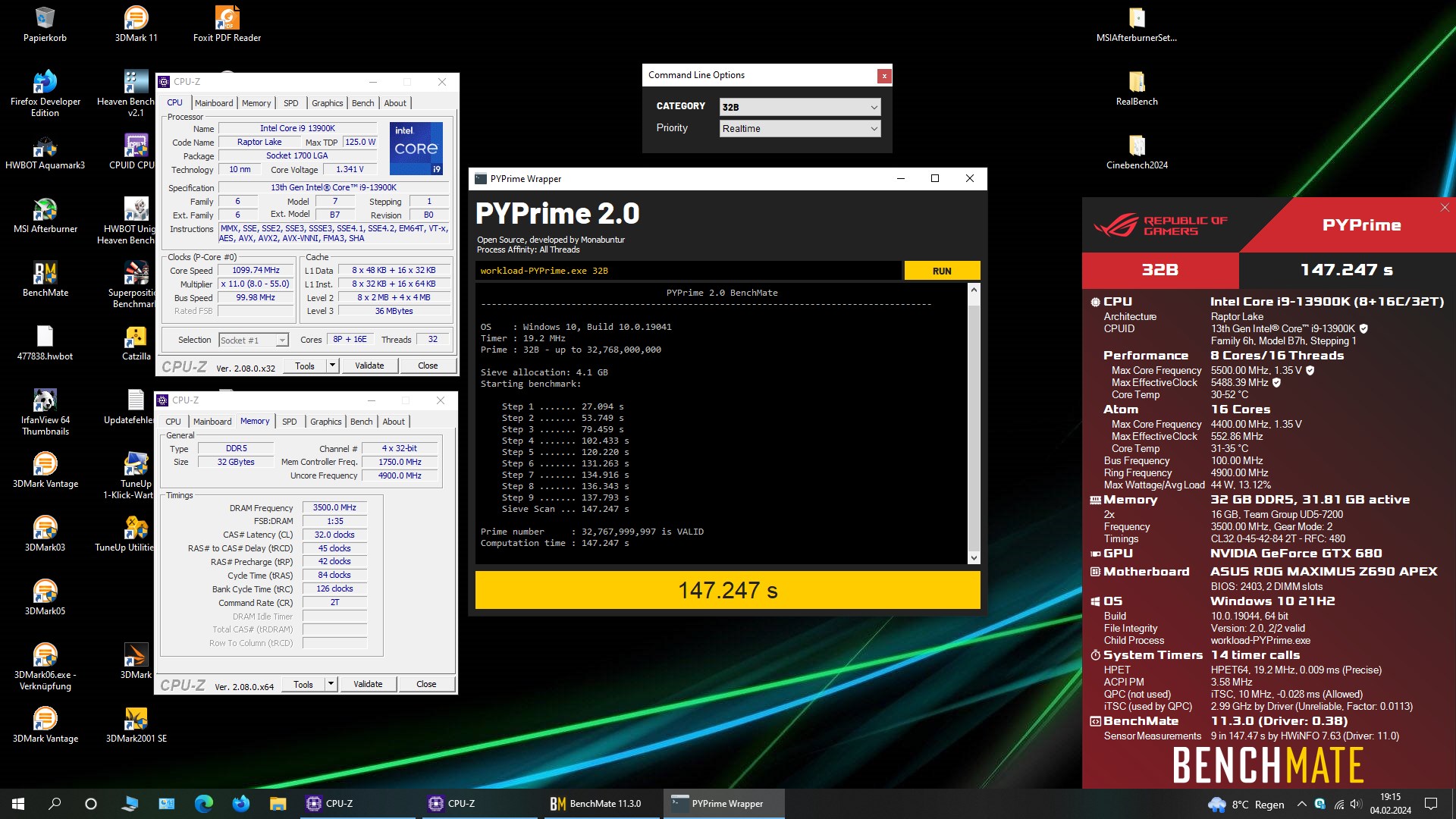Open File Explorer from taskbar
The image size is (1456, 819).
click(278, 804)
